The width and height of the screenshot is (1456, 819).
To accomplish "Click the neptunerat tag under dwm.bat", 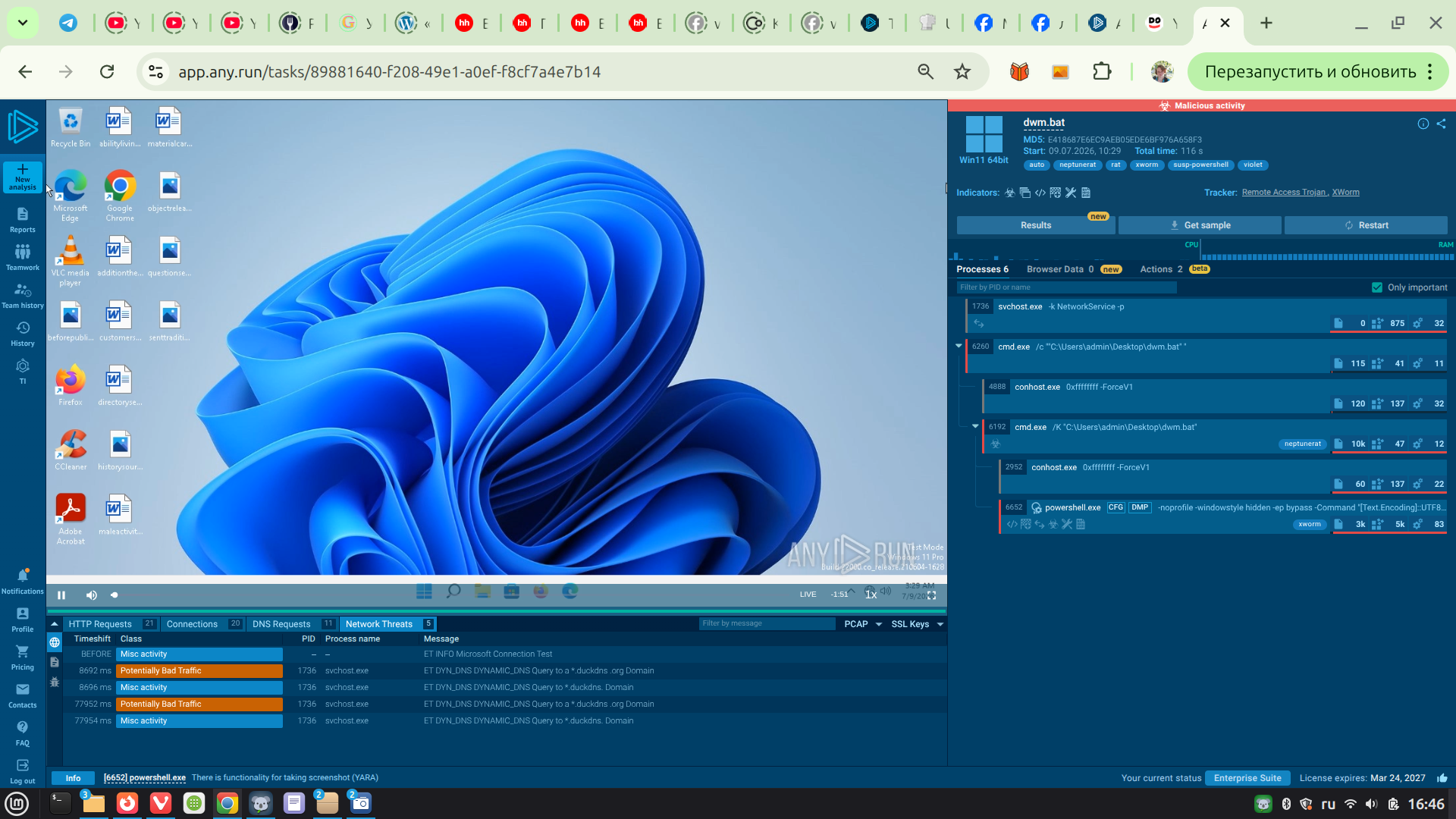I will [x=1078, y=165].
